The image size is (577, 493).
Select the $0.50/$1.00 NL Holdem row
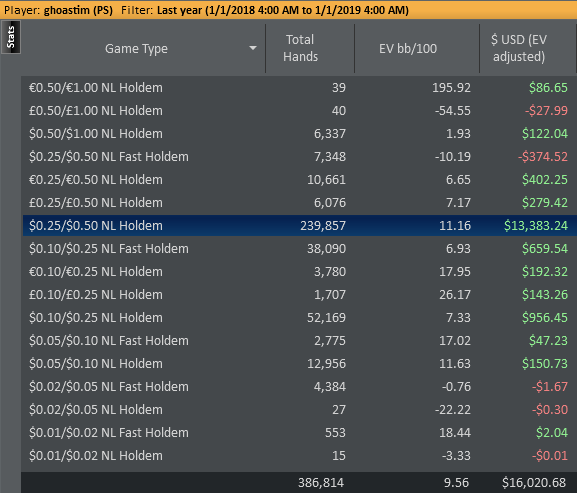299,134
